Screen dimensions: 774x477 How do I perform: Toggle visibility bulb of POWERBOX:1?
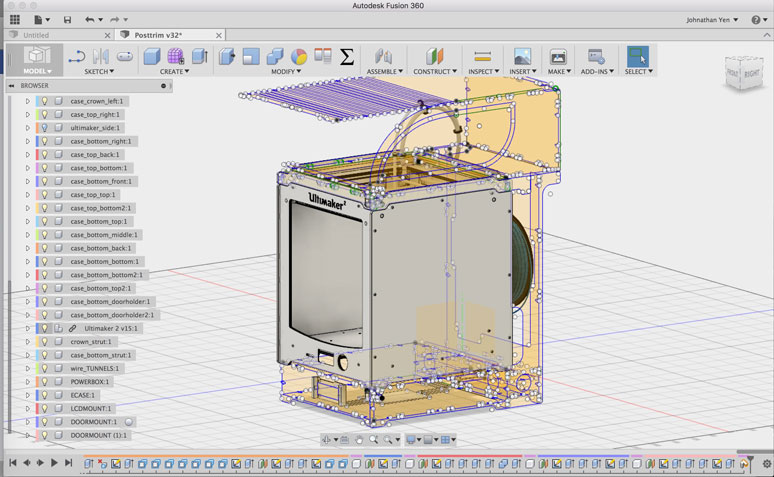44,382
